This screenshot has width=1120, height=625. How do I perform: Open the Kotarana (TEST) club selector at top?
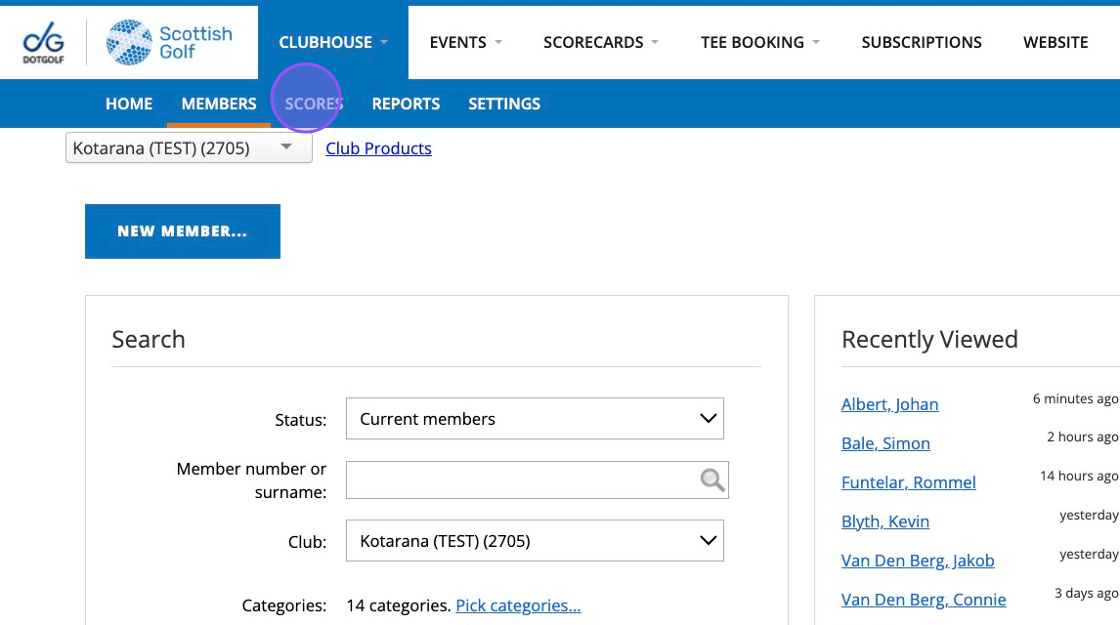(189, 148)
